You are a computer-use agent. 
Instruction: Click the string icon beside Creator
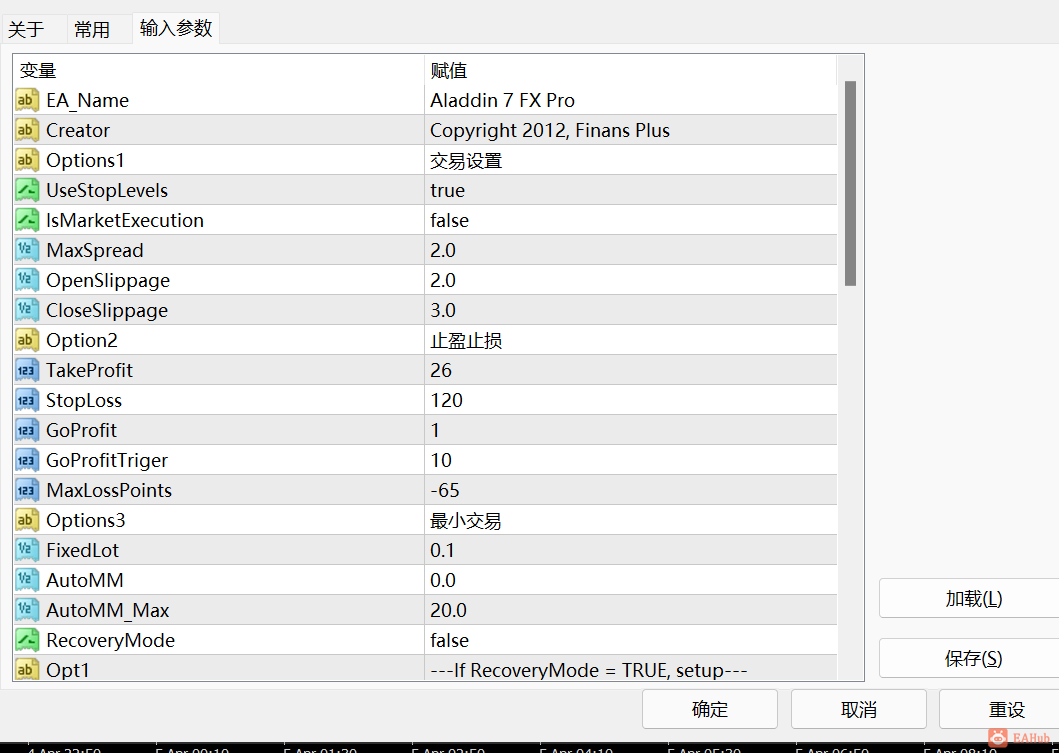click(27, 130)
